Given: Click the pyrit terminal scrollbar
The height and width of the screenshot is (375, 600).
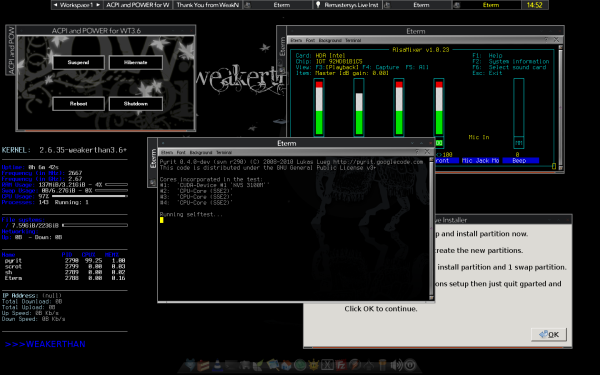Looking at the screenshot, I should [432, 228].
